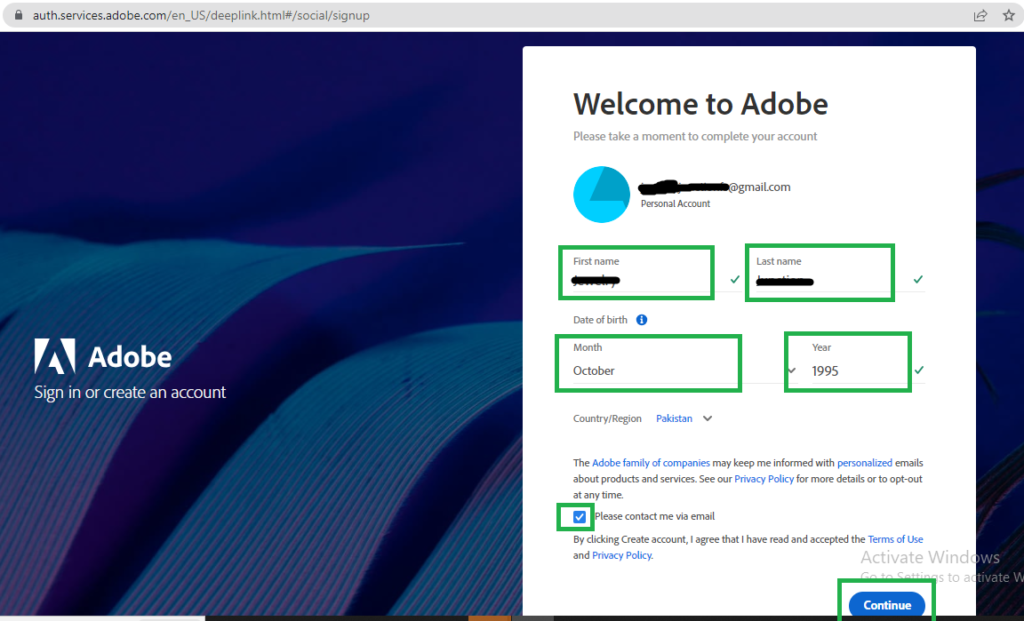
Task: Click the share page icon in address bar
Action: pos(980,16)
